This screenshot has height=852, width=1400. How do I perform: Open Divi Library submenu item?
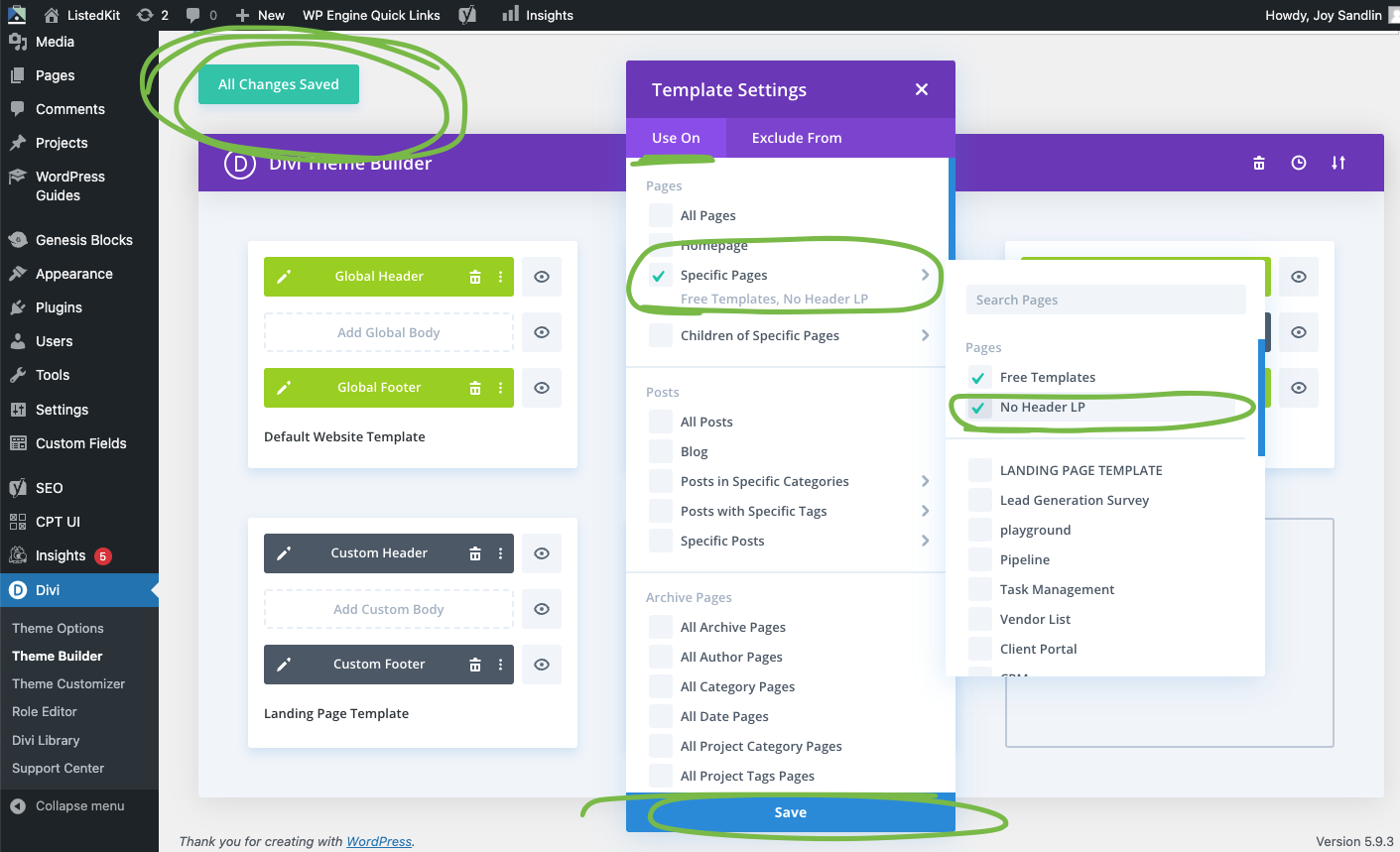coord(46,740)
